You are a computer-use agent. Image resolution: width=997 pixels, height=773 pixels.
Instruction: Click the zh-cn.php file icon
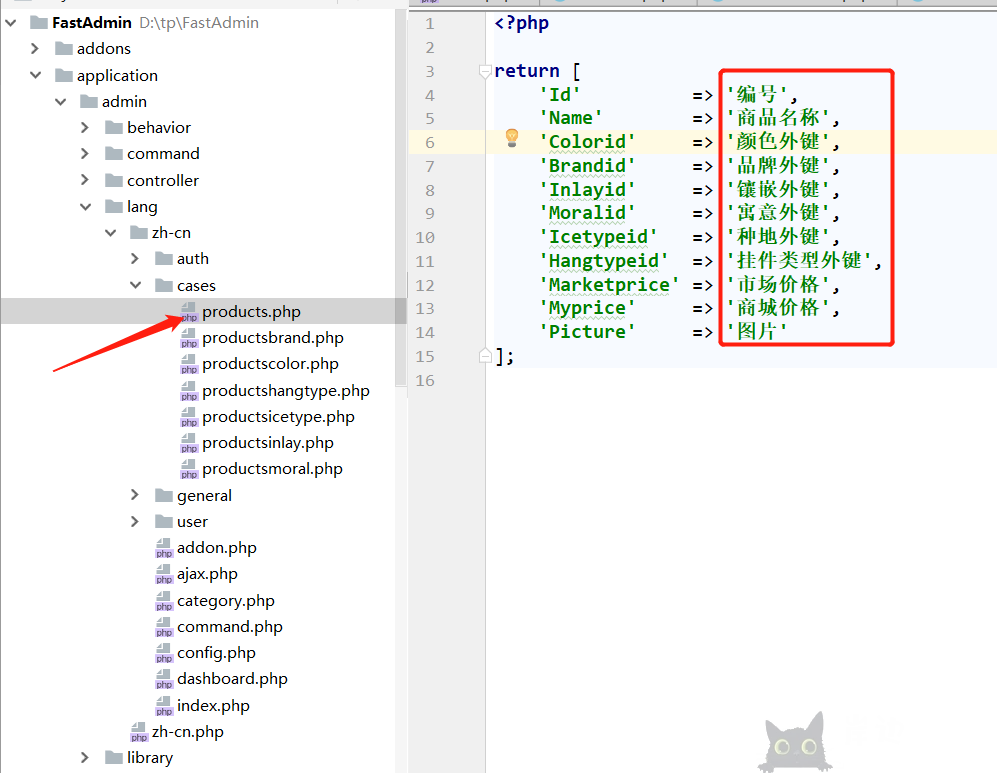point(139,732)
